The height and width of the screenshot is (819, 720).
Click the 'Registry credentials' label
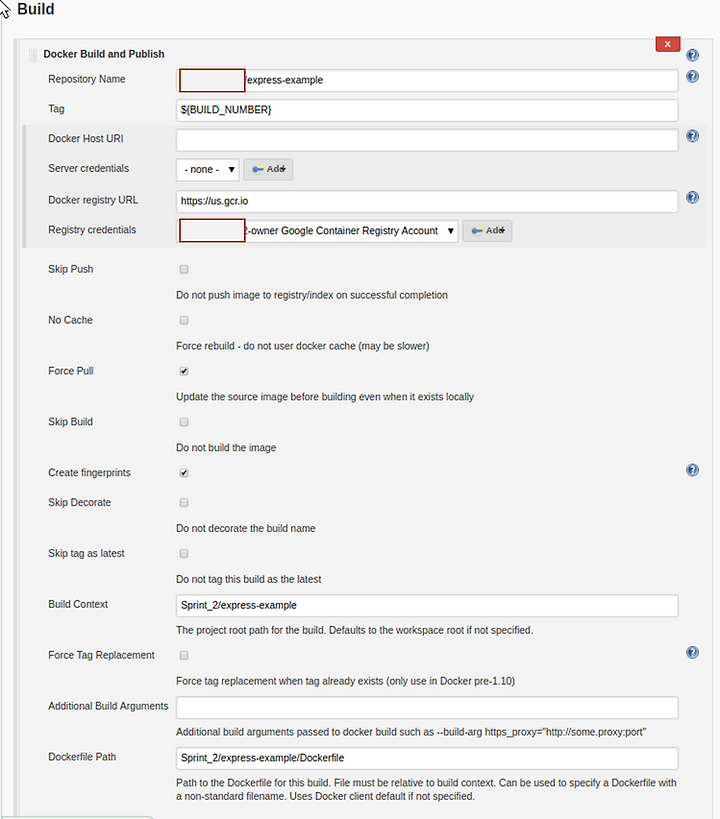(x=92, y=230)
